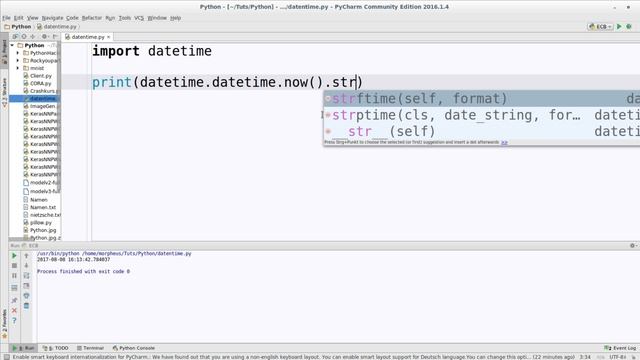Click the collapse-all icon in the Project panel toolbar

click(33, 37)
